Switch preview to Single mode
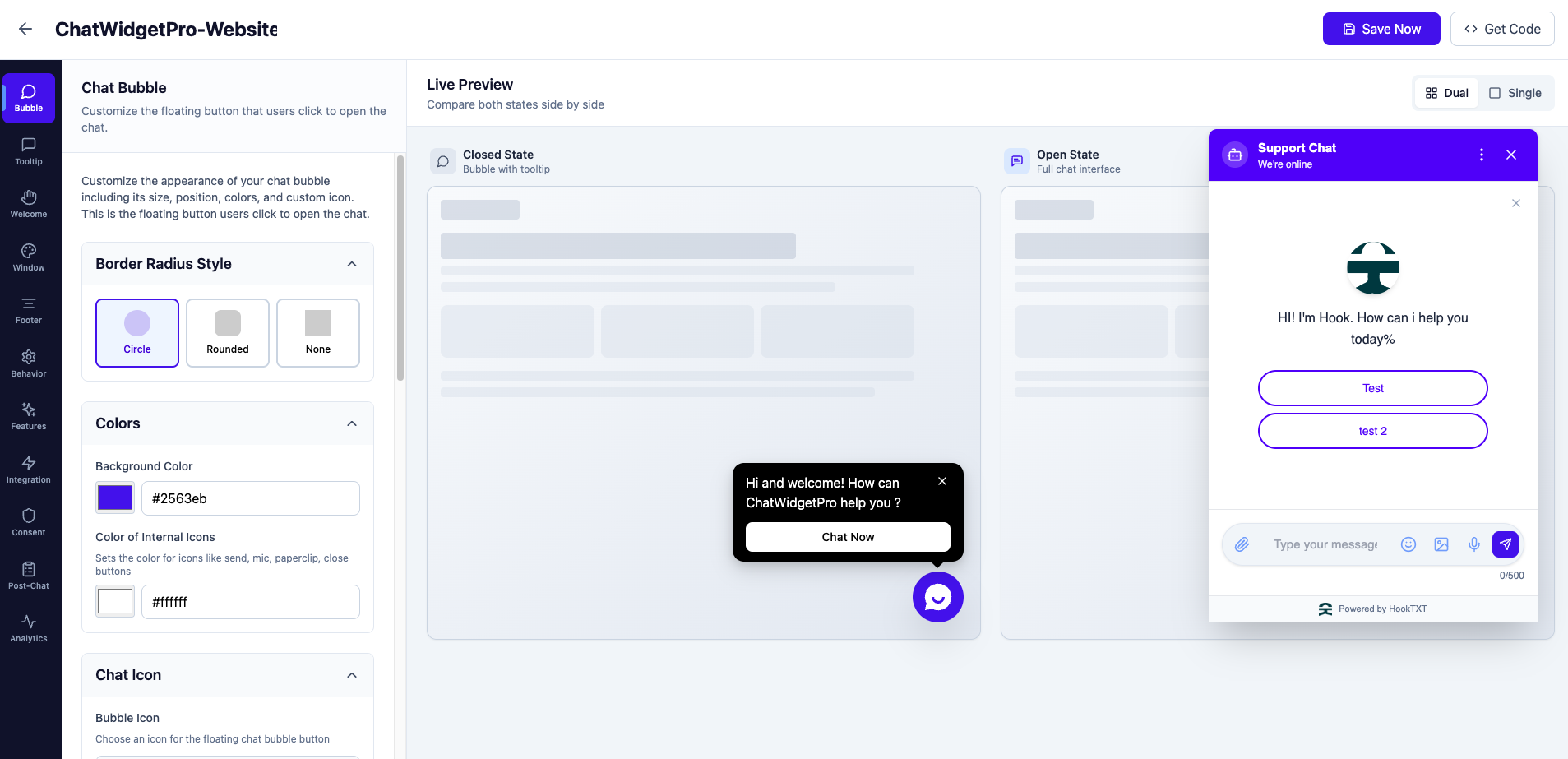Screen dimensions: 1568x759 (1515, 93)
